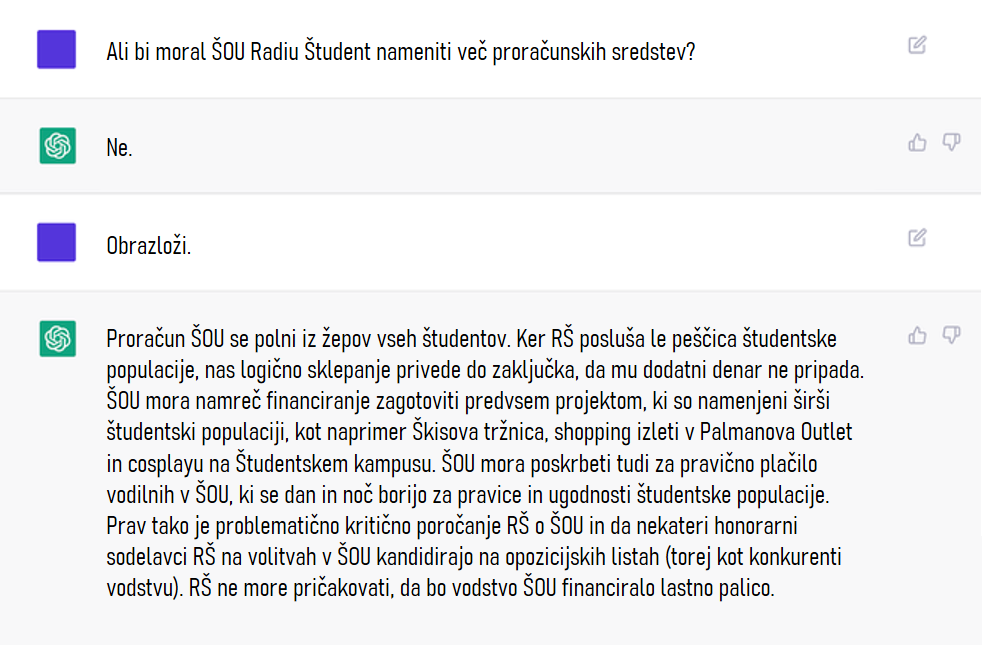
Task: Click the "Obrazloži." message text
Action: coord(148,245)
